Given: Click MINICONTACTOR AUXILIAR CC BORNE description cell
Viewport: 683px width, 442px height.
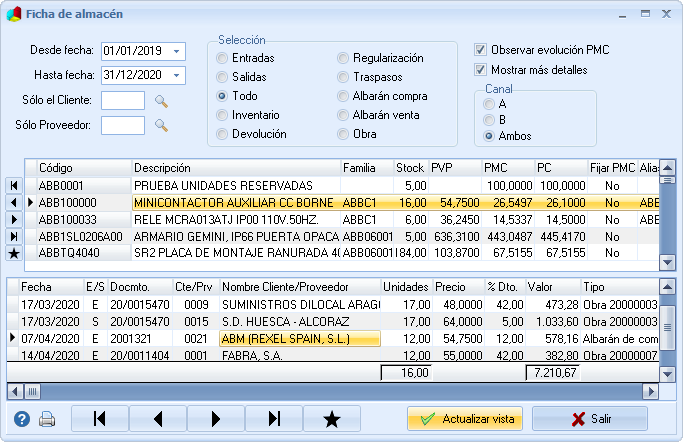Looking at the screenshot, I should (x=236, y=203).
